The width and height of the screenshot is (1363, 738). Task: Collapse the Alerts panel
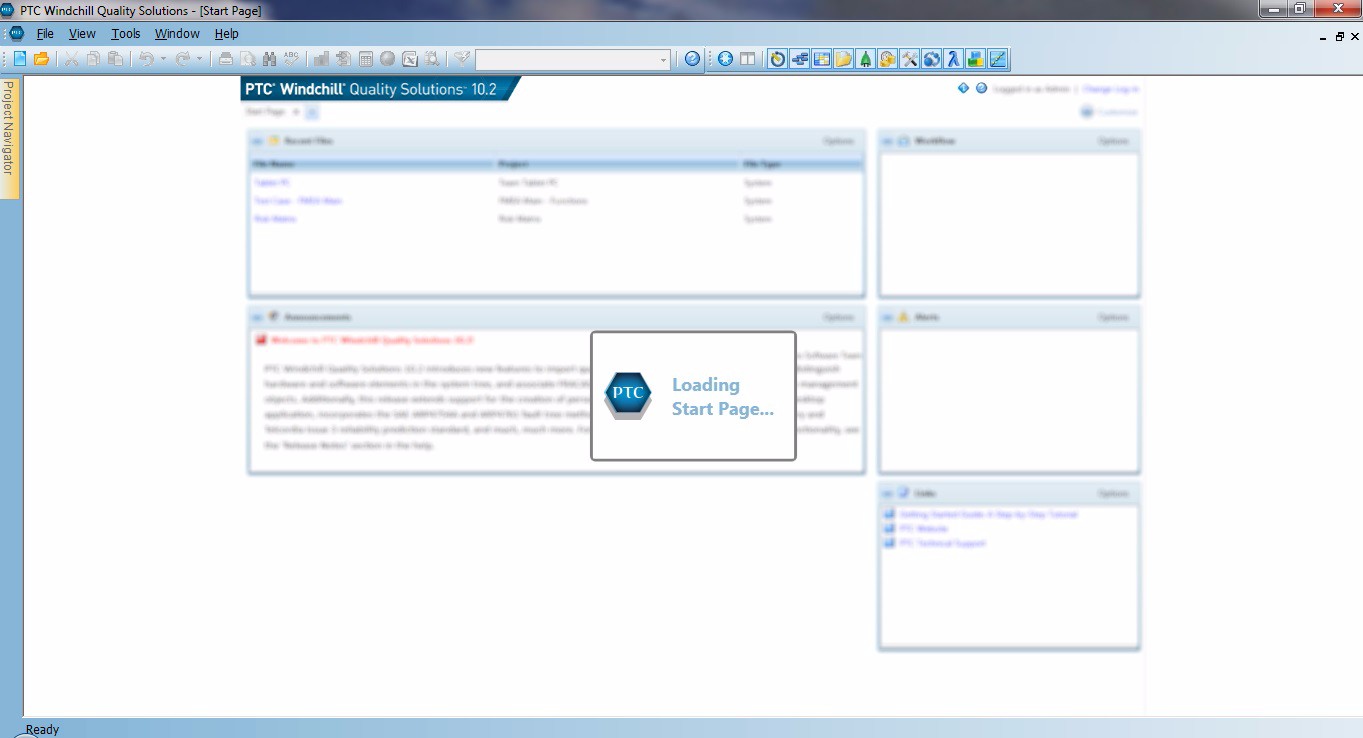coord(887,317)
